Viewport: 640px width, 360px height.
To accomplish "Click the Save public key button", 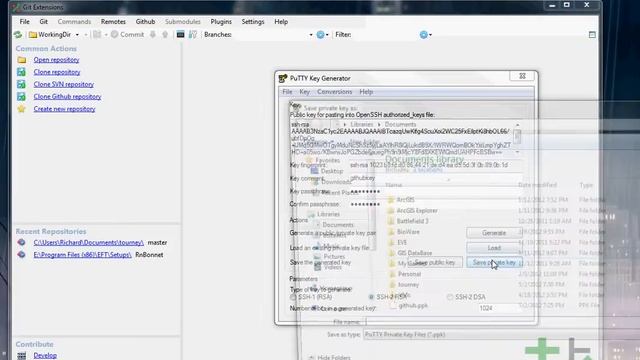I will pyautogui.click(x=435, y=262).
